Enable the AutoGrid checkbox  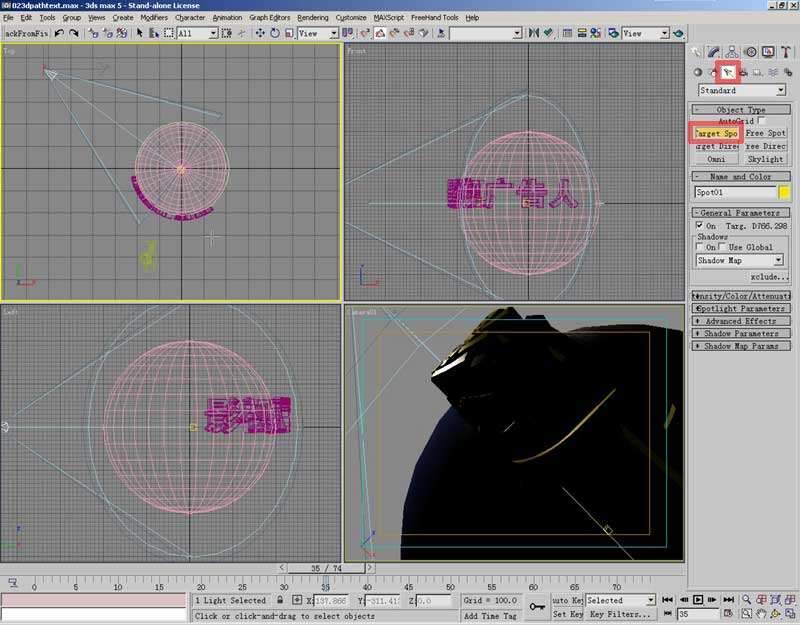pos(761,120)
